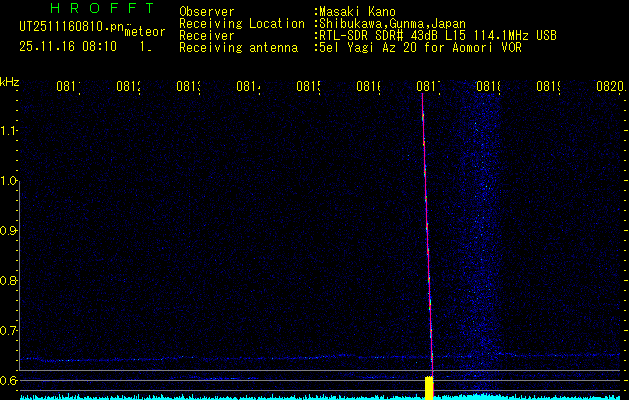The height and width of the screenshot is (400, 629).
Task: Click the Receiving Location field label
Action: point(242,23)
